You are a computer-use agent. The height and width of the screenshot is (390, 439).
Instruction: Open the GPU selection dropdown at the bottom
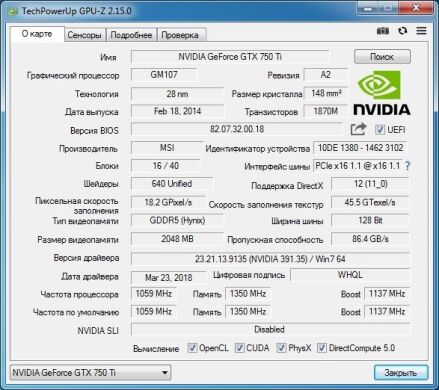tap(90, 372)
